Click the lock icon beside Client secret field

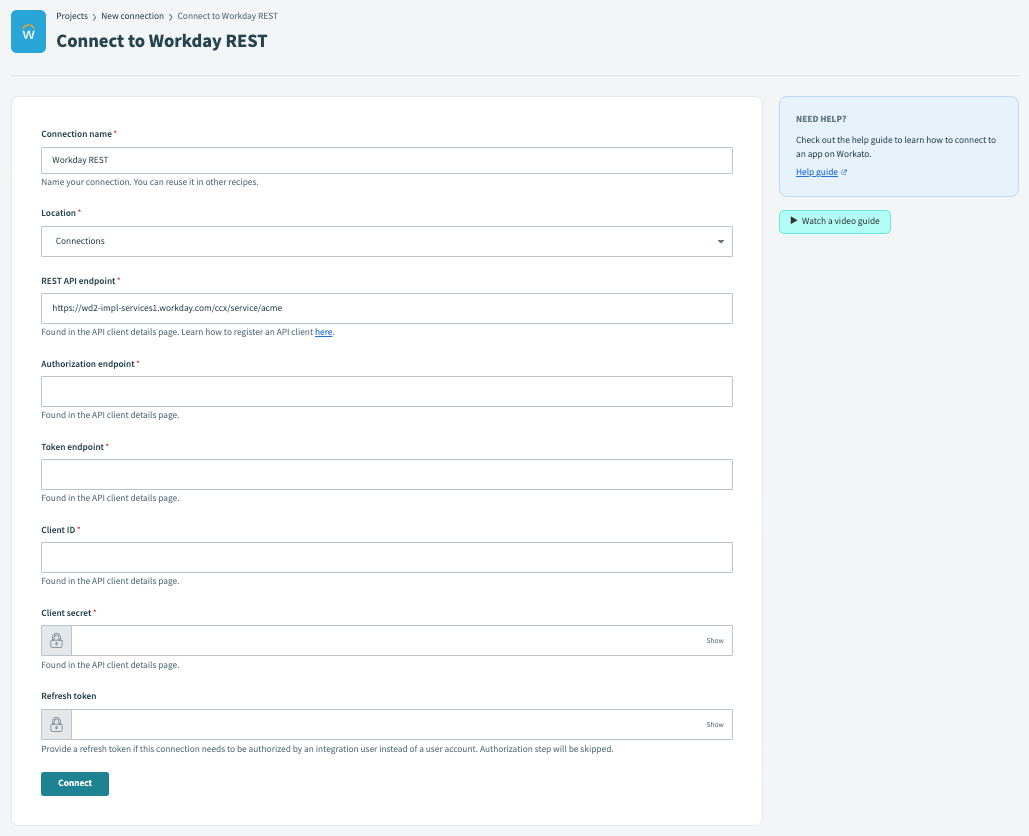[56, 640]
